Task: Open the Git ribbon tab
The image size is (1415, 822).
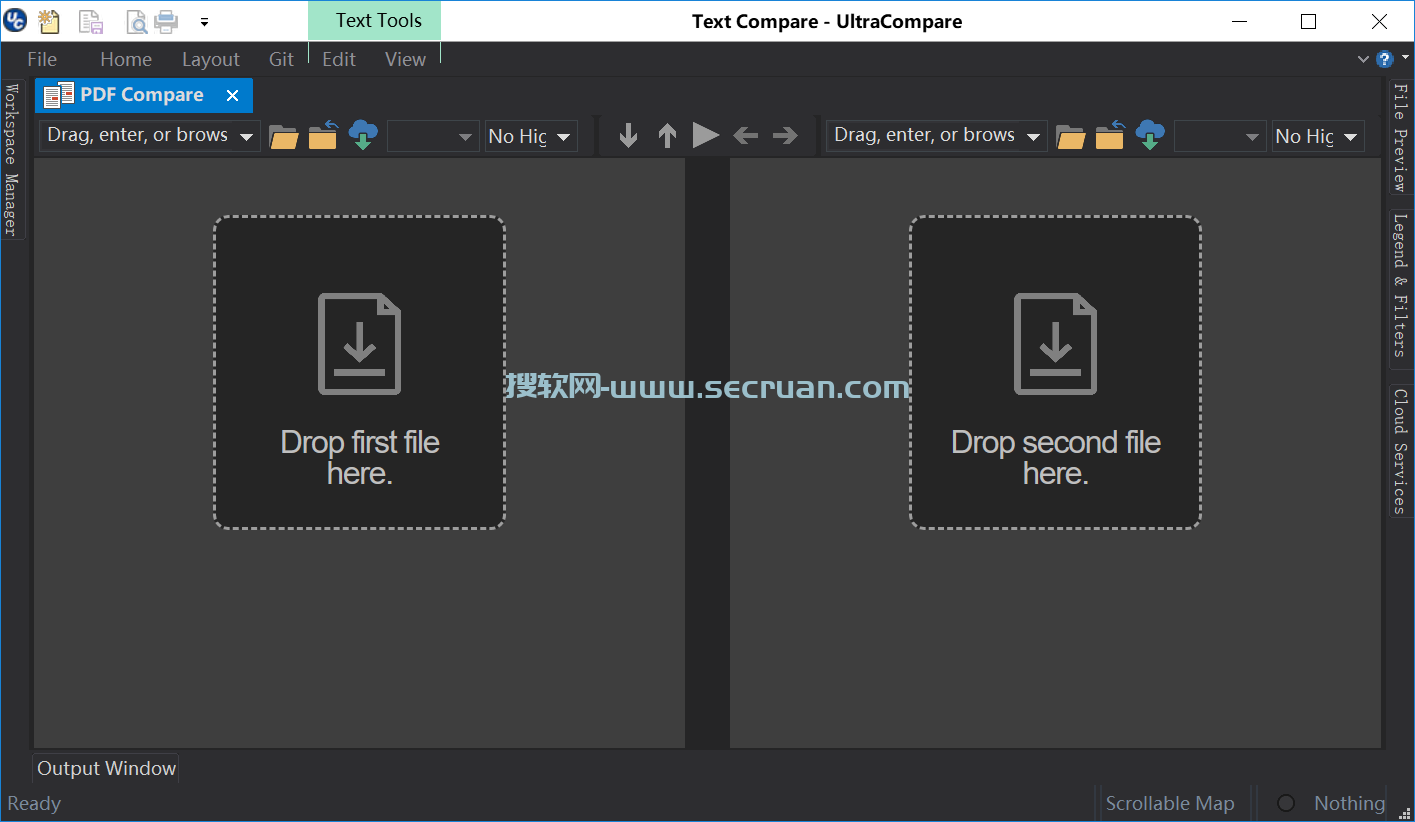Action: click(x=282, y=59)
